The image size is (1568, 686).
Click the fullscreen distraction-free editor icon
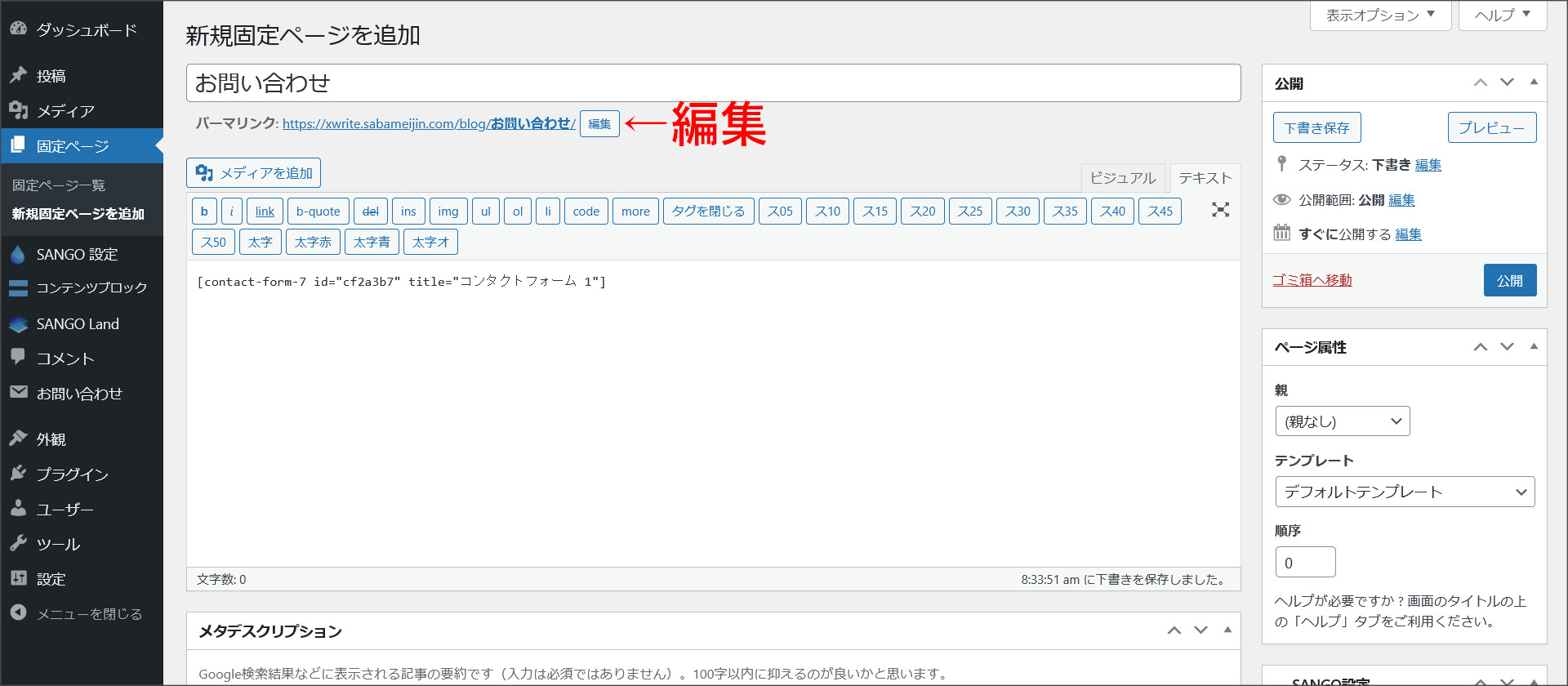click(x=1220, y=210)
